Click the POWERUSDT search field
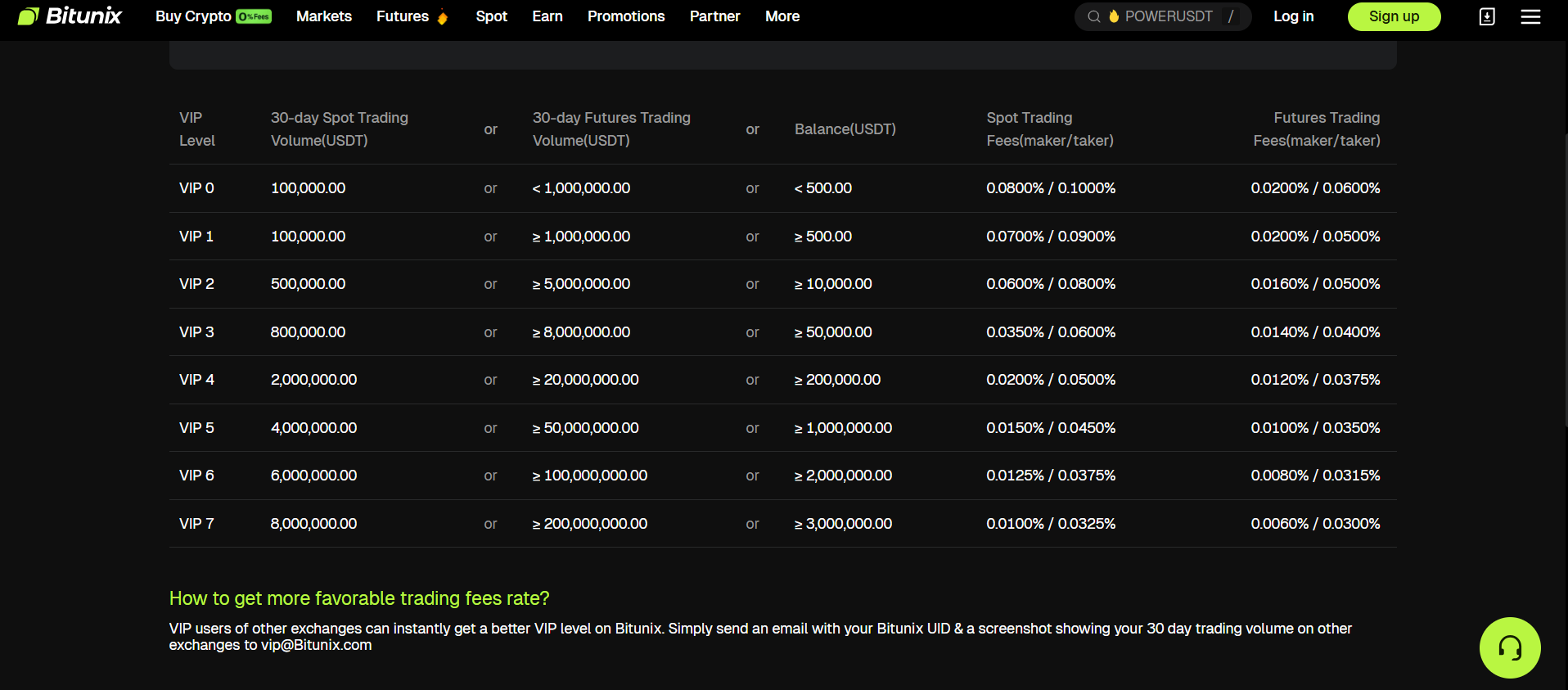 coord(1169,16)
